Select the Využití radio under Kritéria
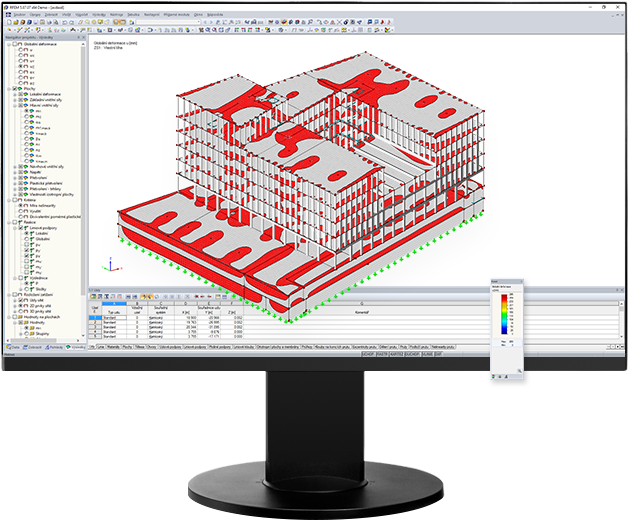This screenshot has width=628, height=521. click(x=20, y=211)
